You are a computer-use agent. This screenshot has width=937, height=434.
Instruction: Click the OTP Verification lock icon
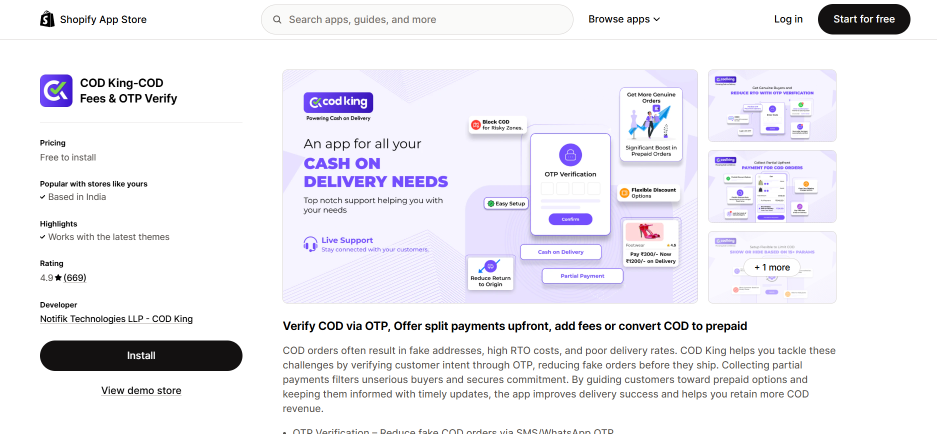click(x=569, y=155)
